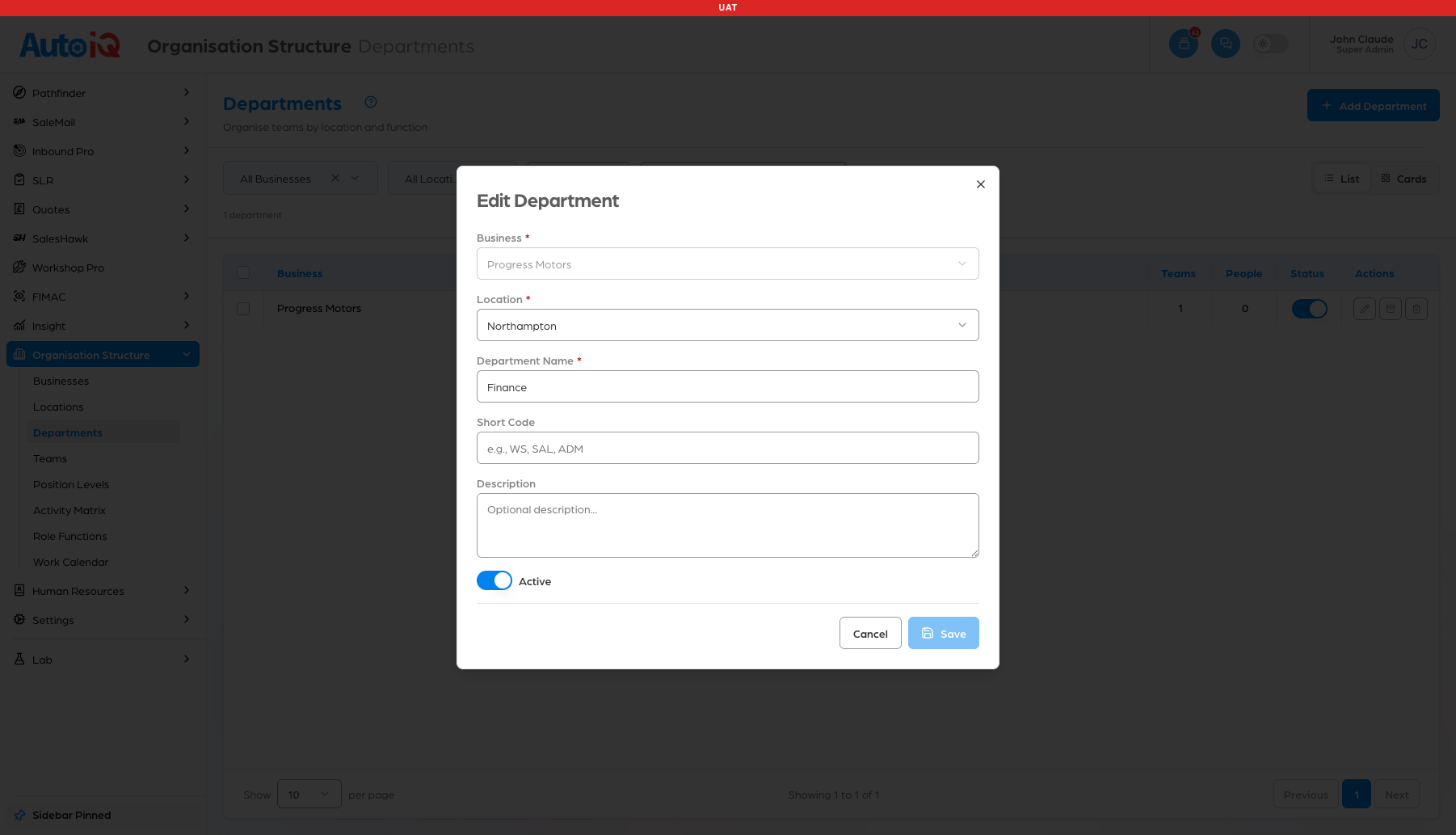Click the Settings gear icon

tap(19, 620)
